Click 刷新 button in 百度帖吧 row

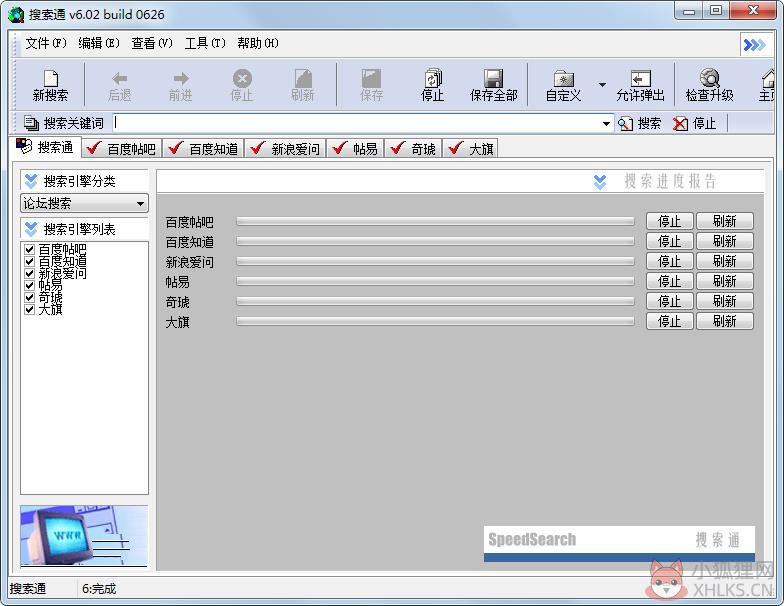point(724,221)
